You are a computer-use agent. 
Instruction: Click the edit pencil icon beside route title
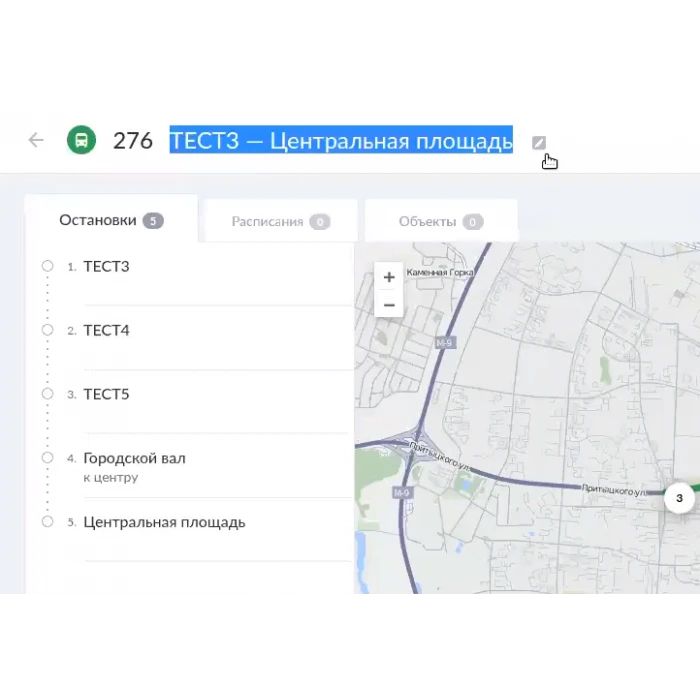(539, 141)
